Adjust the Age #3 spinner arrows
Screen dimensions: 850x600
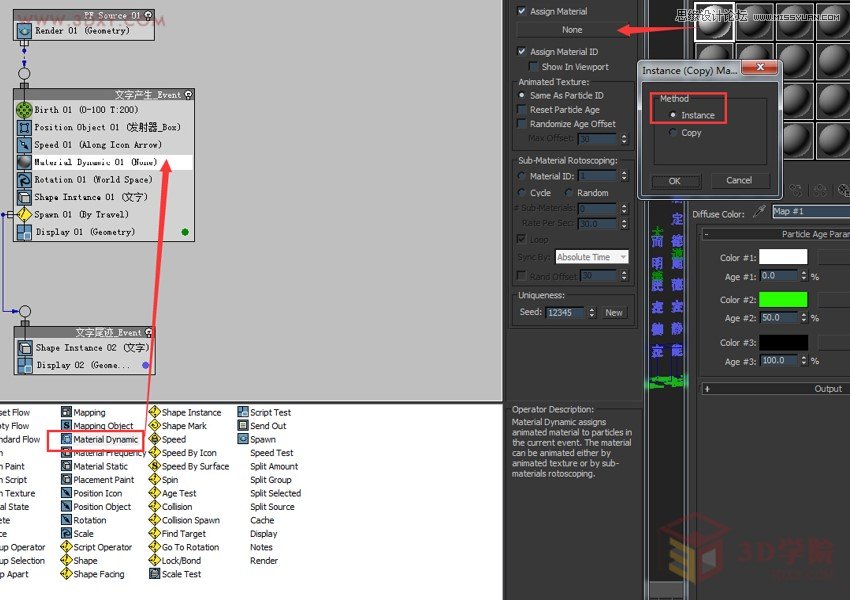pos(804,360)
